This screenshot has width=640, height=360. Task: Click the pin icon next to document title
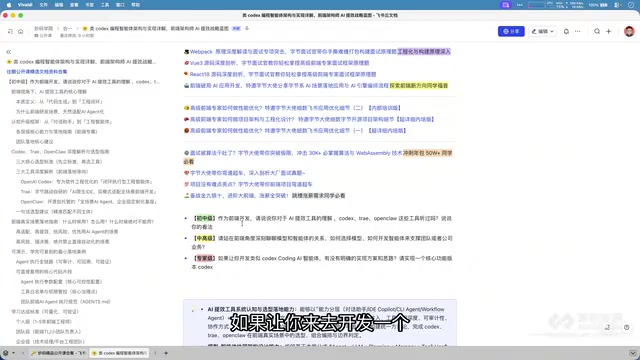pyautogui.click(x=247, y=29)
